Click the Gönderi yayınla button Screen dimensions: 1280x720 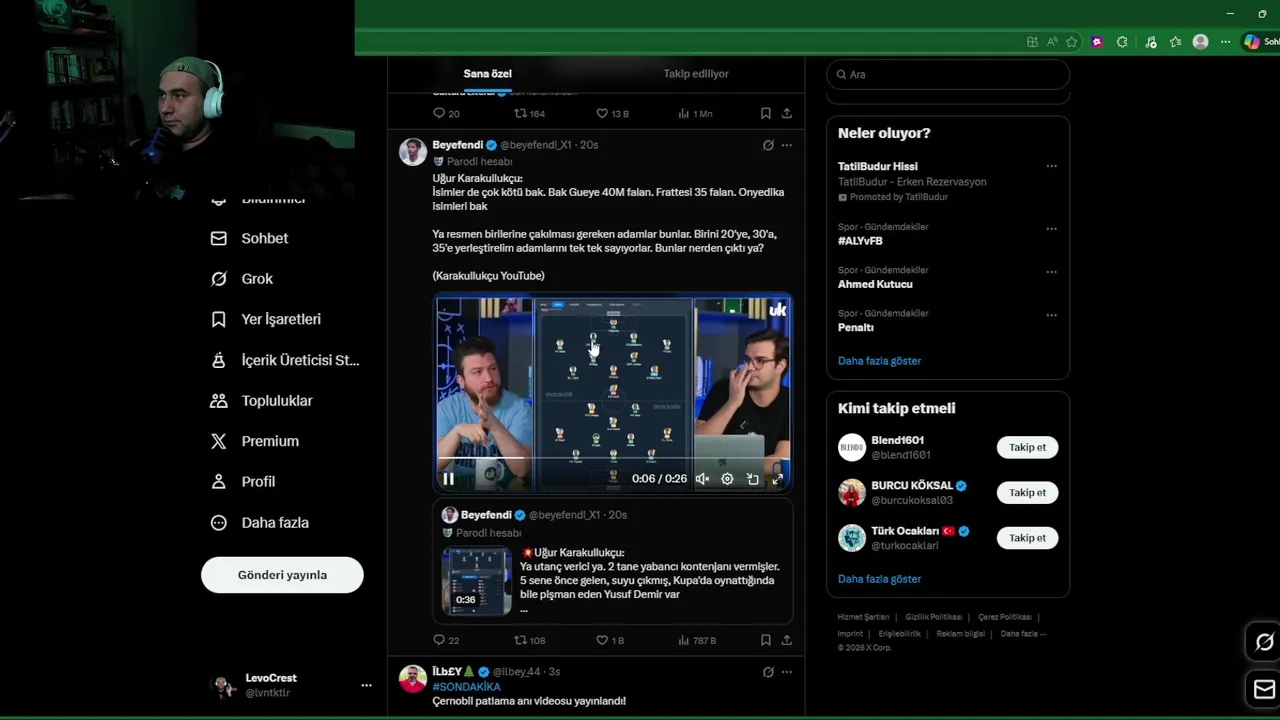(282, 575)
